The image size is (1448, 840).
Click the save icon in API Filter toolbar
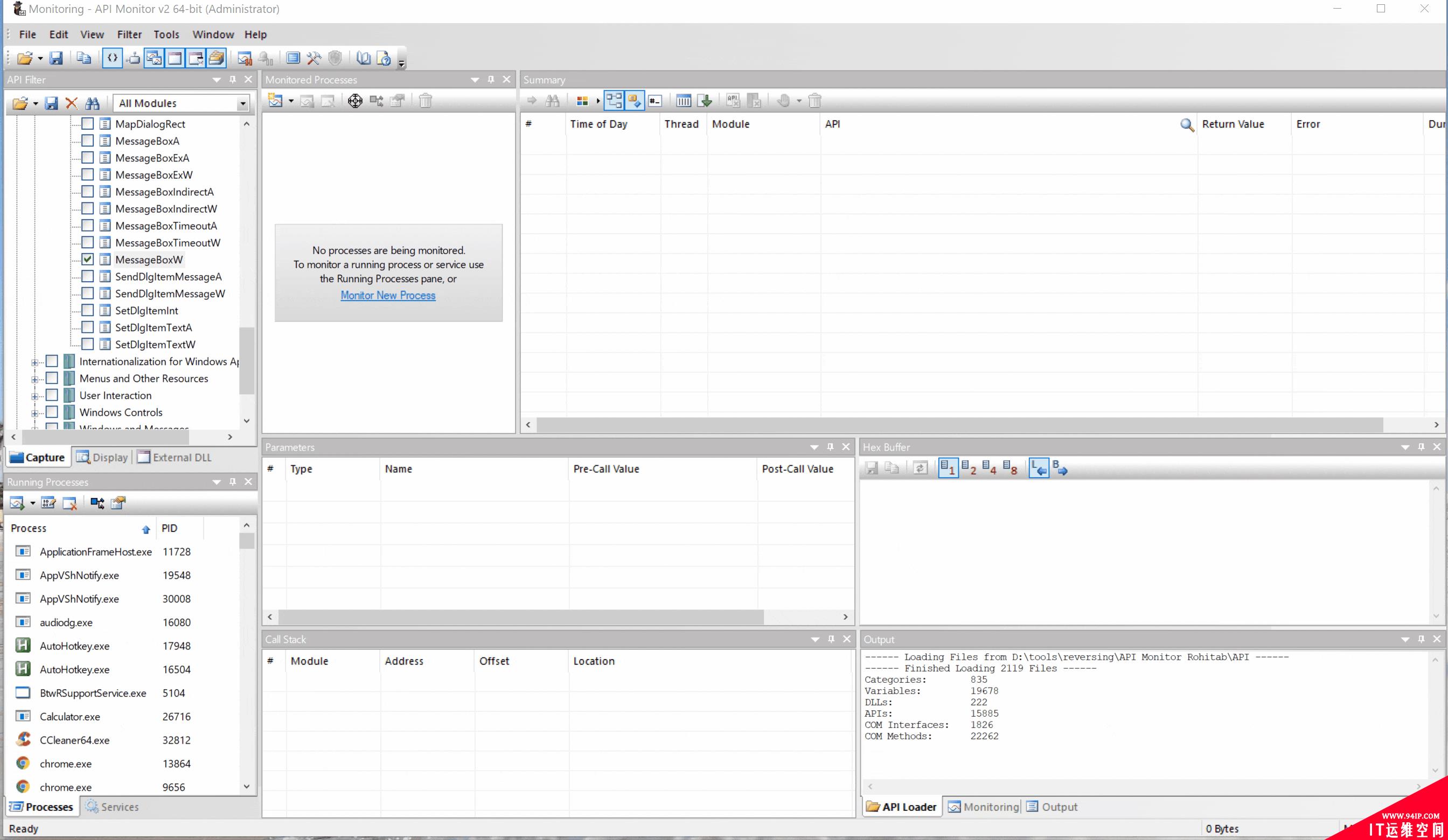tap(51, 103)
